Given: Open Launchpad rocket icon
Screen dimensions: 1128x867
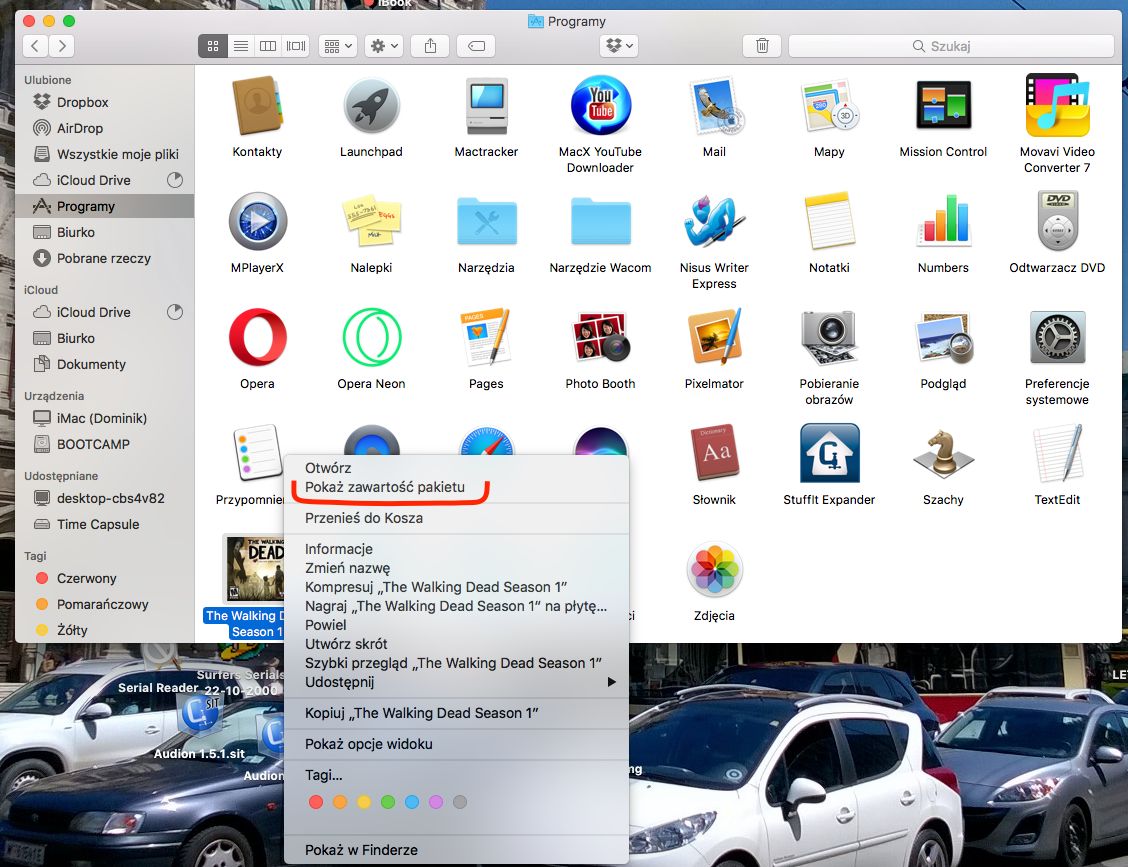Looking at the screenshot, I should 371,106.
